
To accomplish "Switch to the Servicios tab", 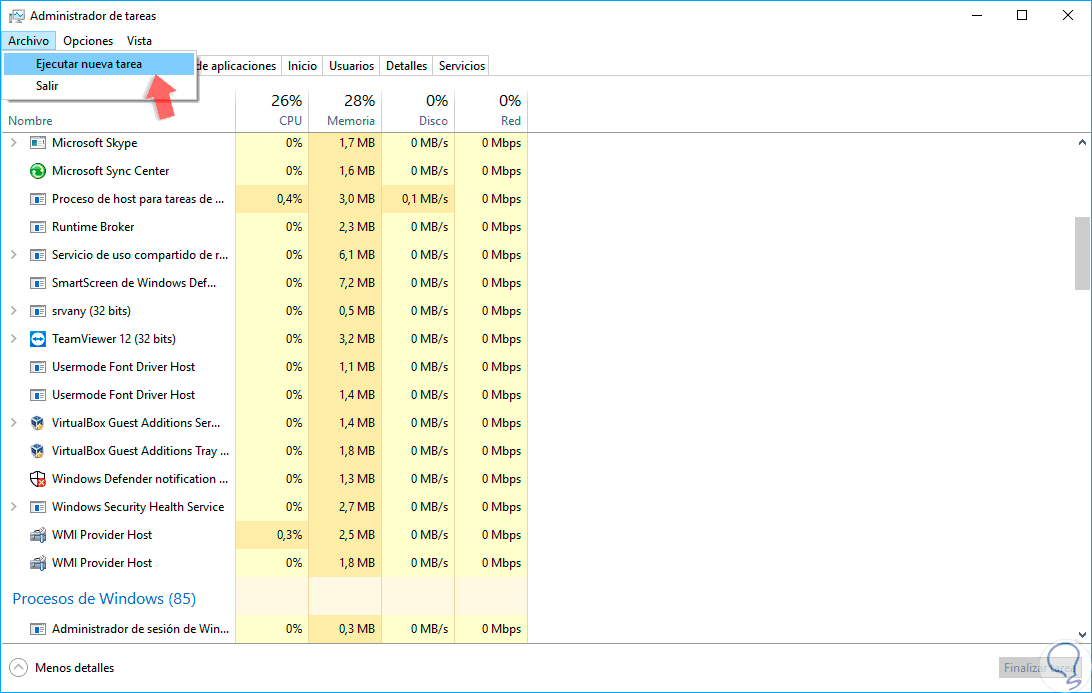I will (461, 65).
